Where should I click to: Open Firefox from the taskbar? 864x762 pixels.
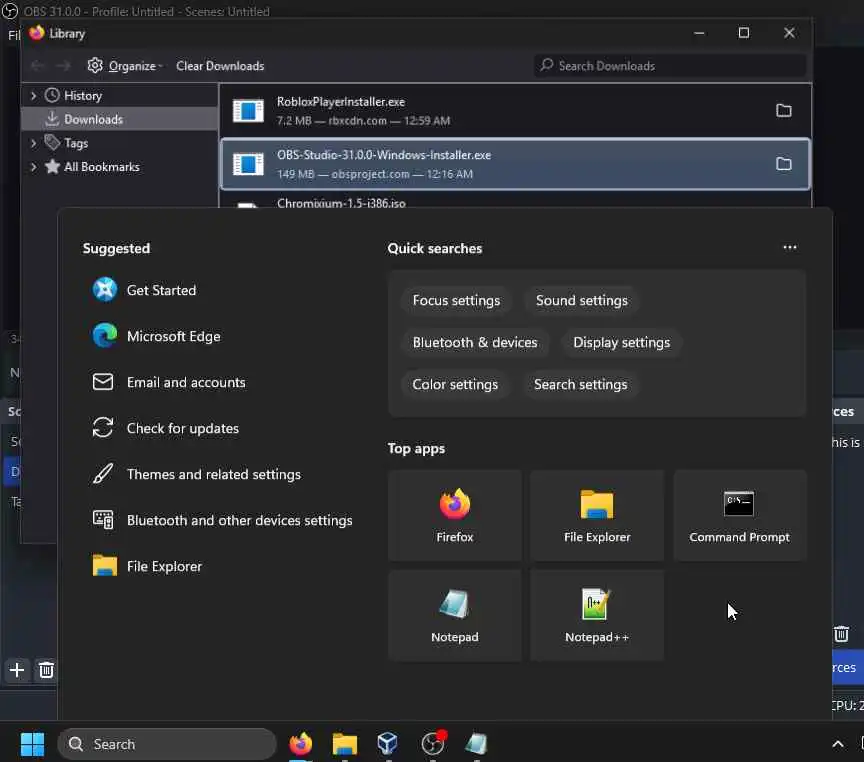[301, 744]
